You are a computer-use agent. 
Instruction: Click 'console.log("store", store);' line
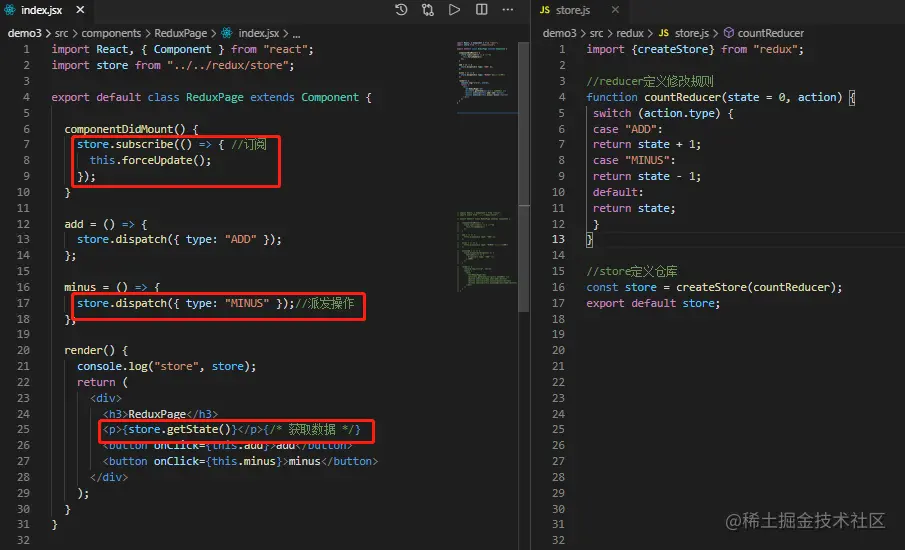(x=166, y=366)
